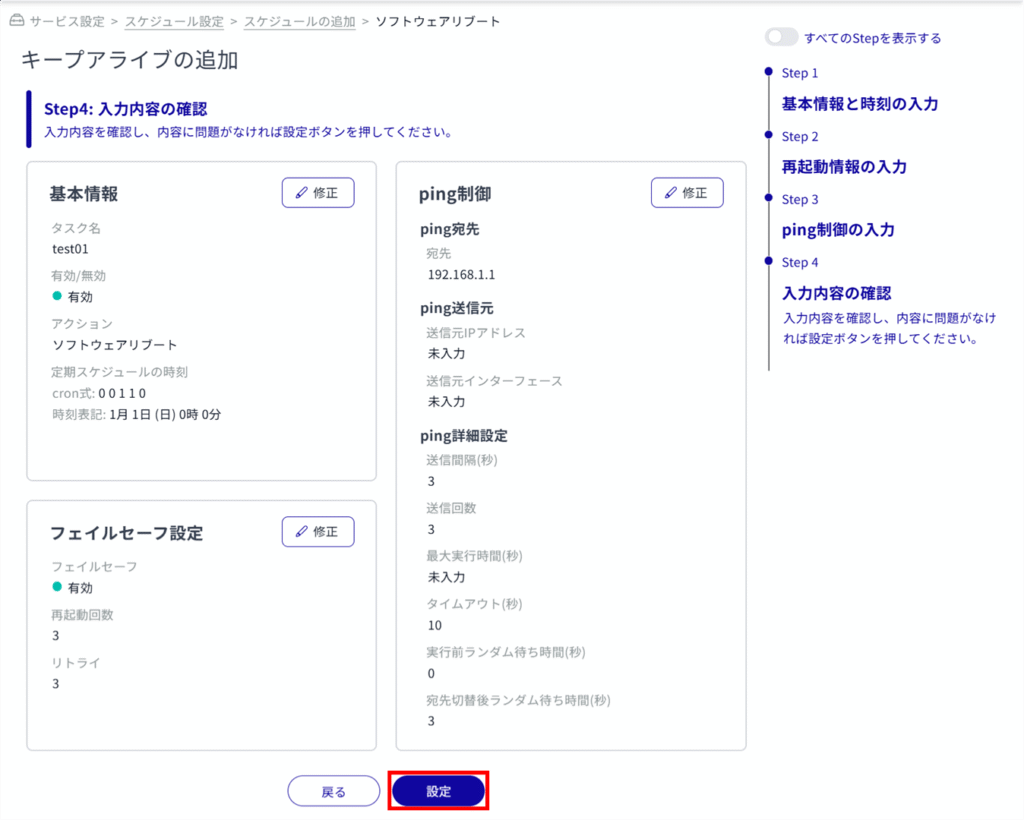Click the Step 2 dot marker in the stepper
Screen dimensions: 1024x820
(768, 135)
